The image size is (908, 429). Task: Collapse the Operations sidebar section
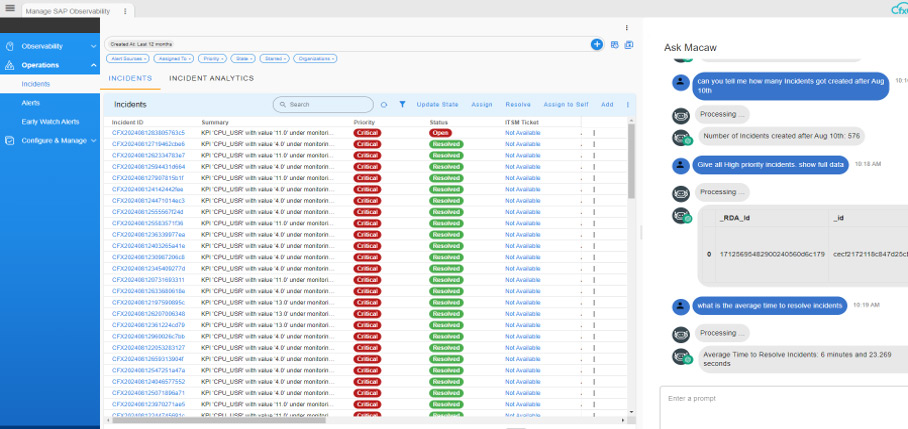(93, 65)
